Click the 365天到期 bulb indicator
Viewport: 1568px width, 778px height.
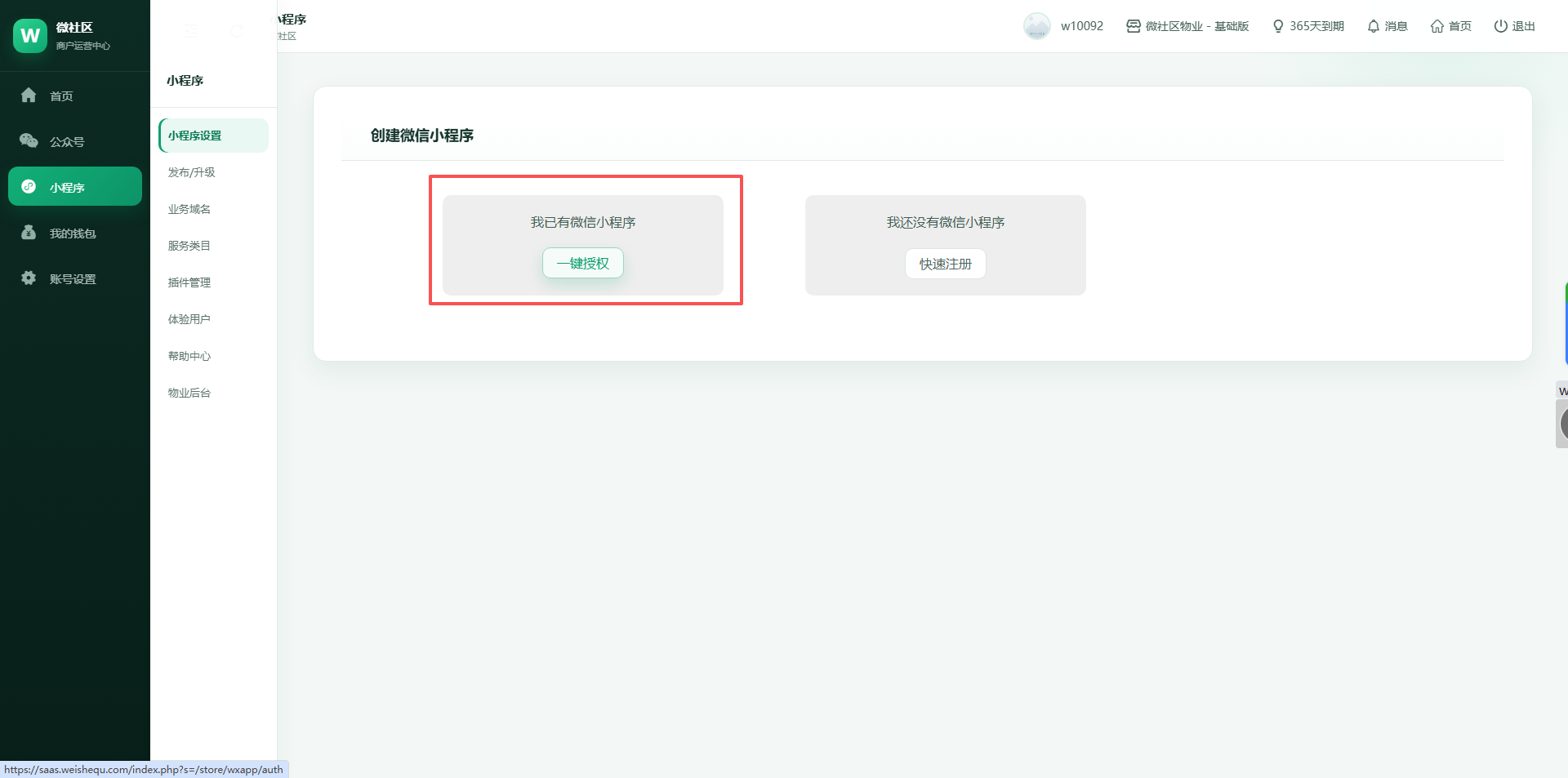(x=1307, y=26)
